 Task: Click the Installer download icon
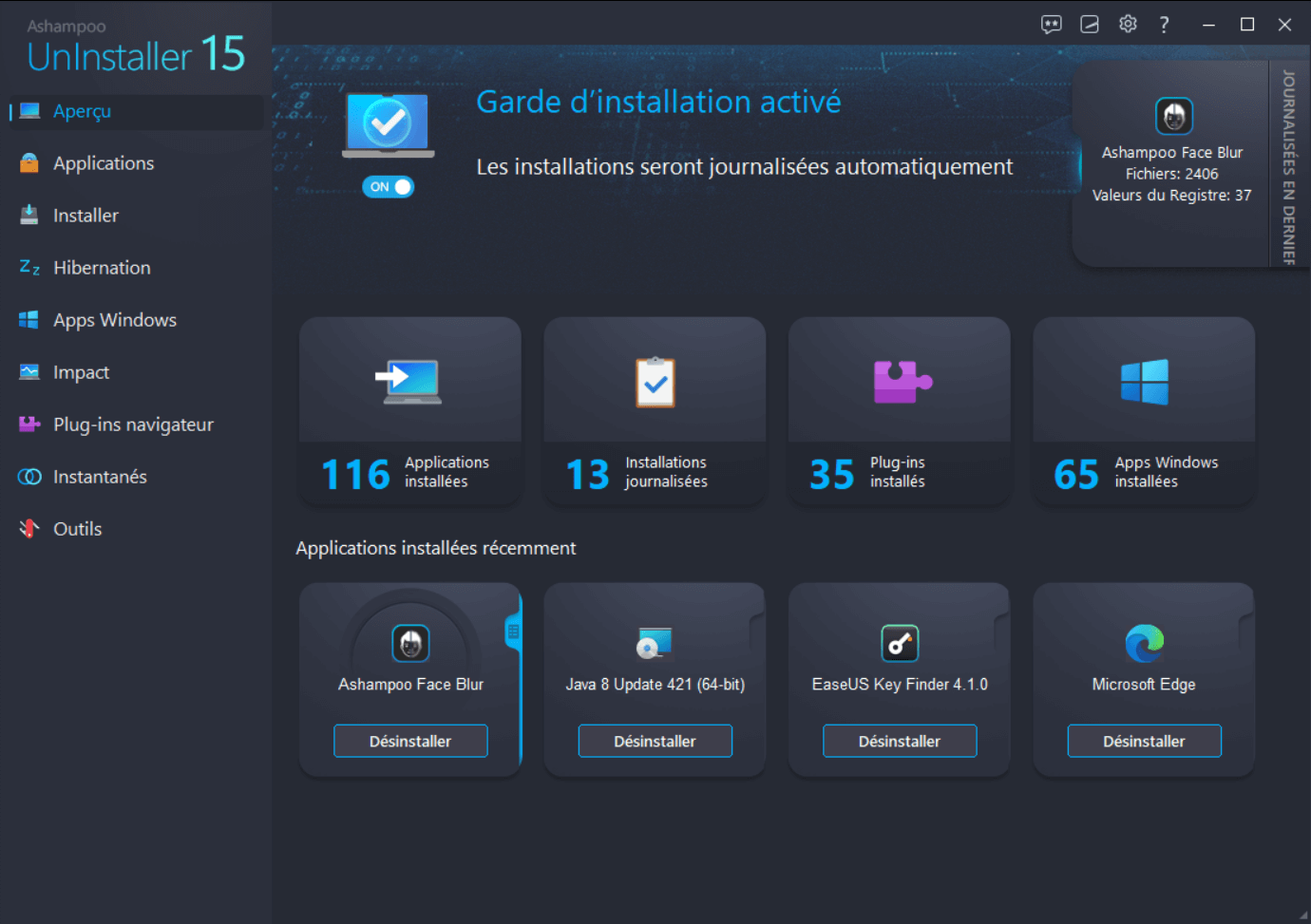point(29,215)
